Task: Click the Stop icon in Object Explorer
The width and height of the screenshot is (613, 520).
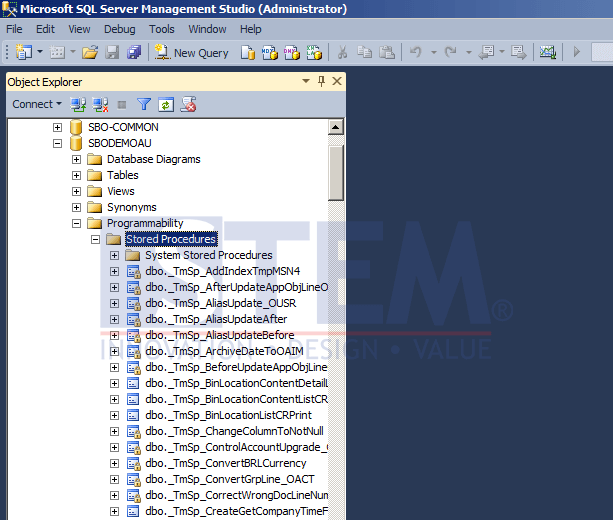Action: click(122, 105)
